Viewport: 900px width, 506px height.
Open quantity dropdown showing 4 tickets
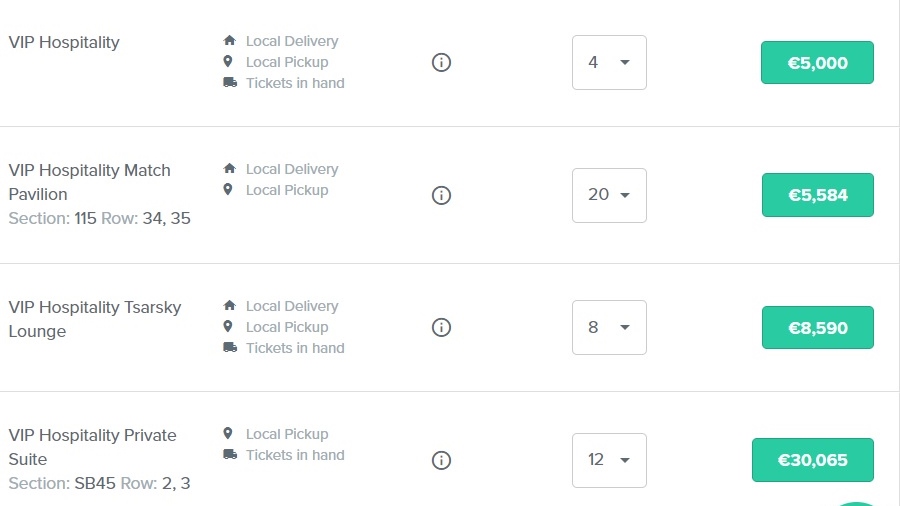click(x=609, y=63)
